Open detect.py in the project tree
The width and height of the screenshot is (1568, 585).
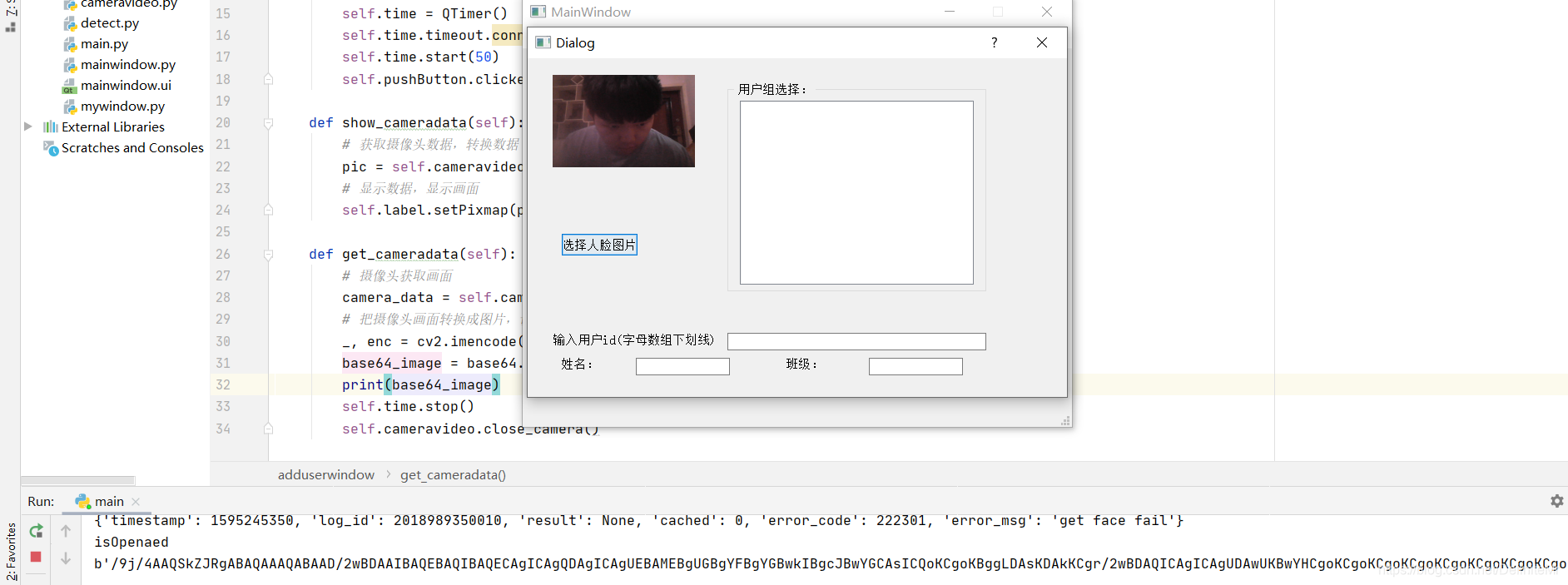click(x=110, y=23)
